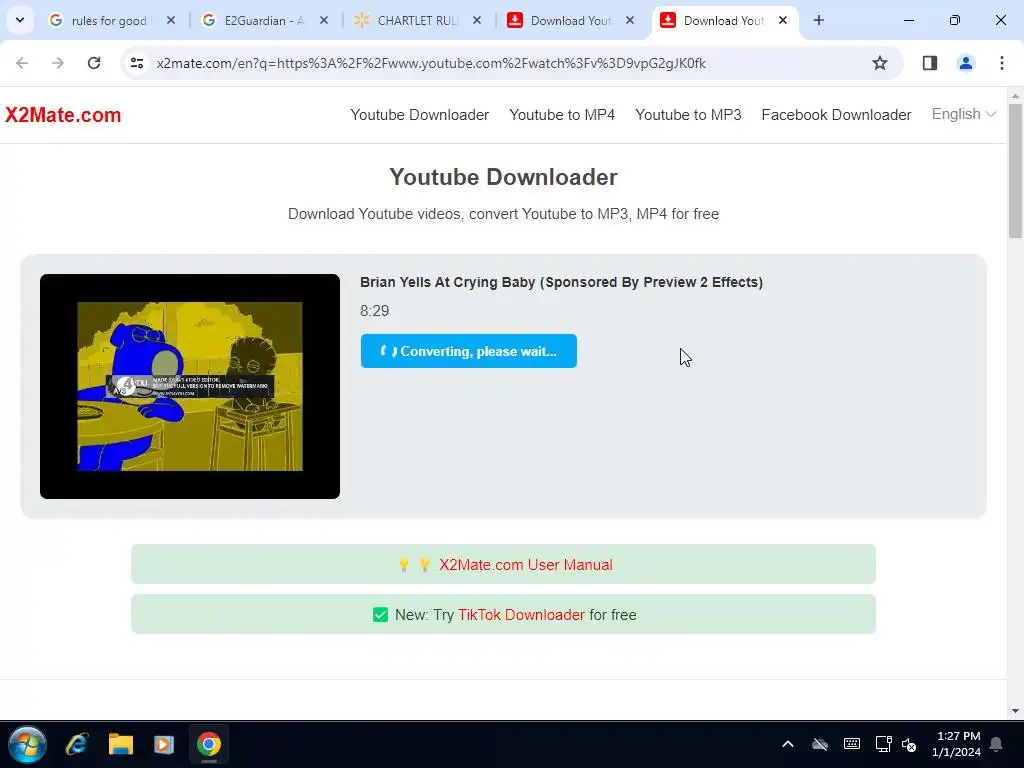Click the X2Mate.com logo

pyautogui.click(x=63, y=115)
